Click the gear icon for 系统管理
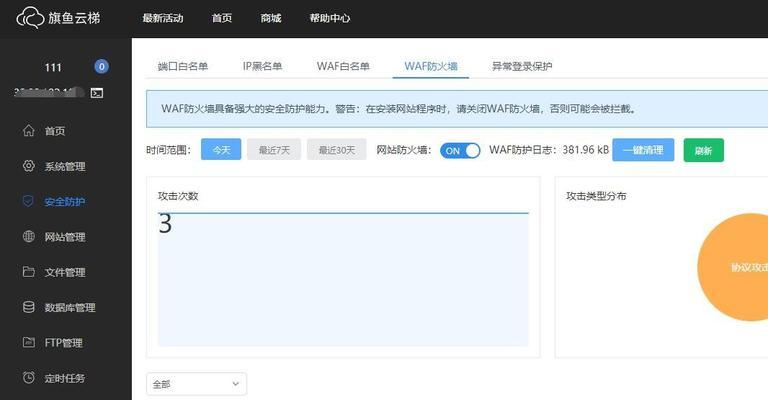This screenshot has height=400, width=768. point(29,165)
